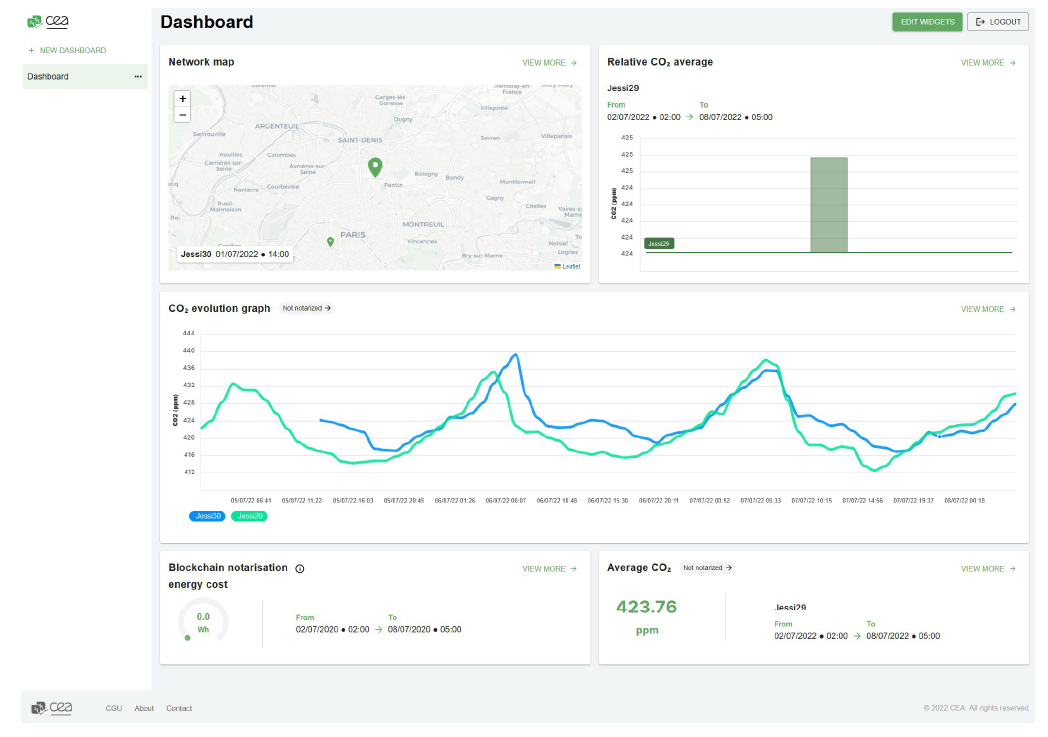Click x-axis label 08/07/22 00:18
The height and width of the screenshot is (737, 1048).
click(x=964, y=500)
